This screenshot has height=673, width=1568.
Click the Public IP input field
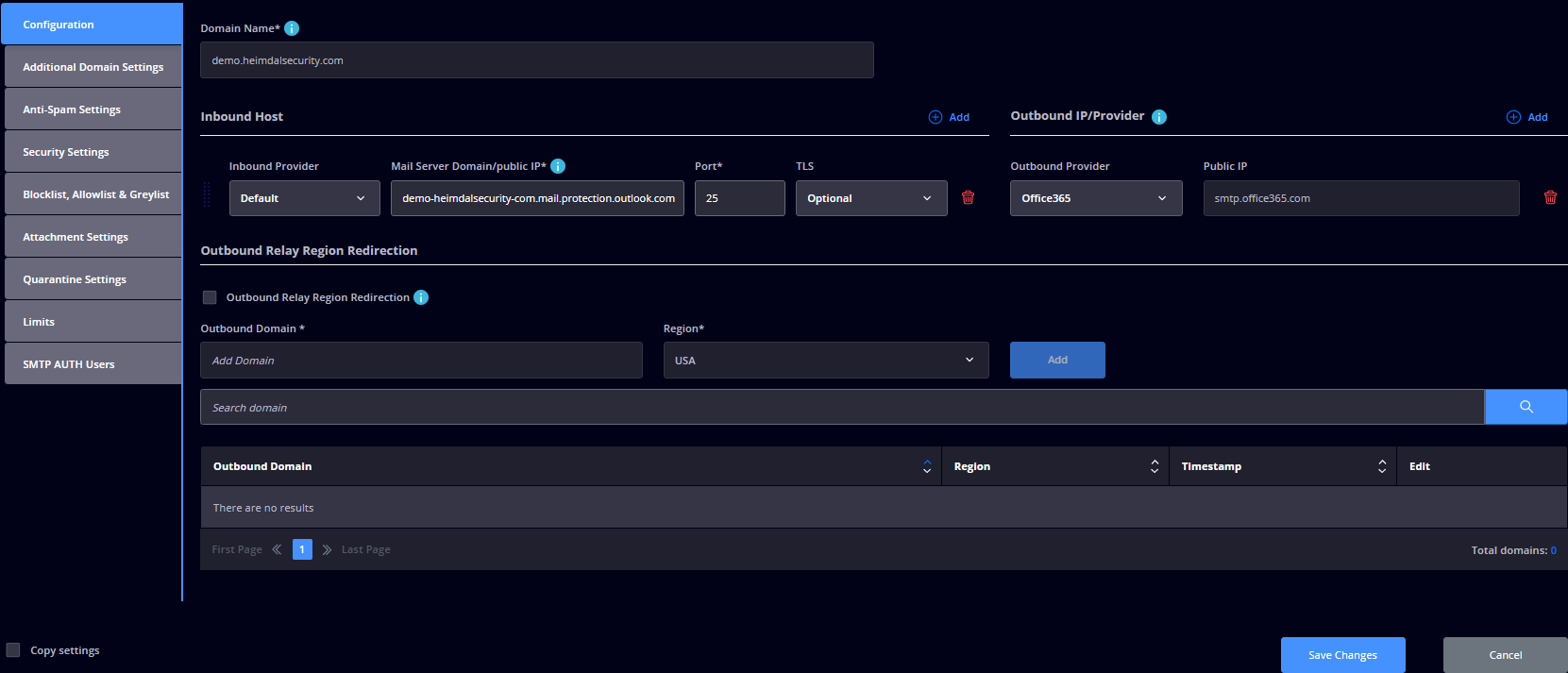[1361, 198]
